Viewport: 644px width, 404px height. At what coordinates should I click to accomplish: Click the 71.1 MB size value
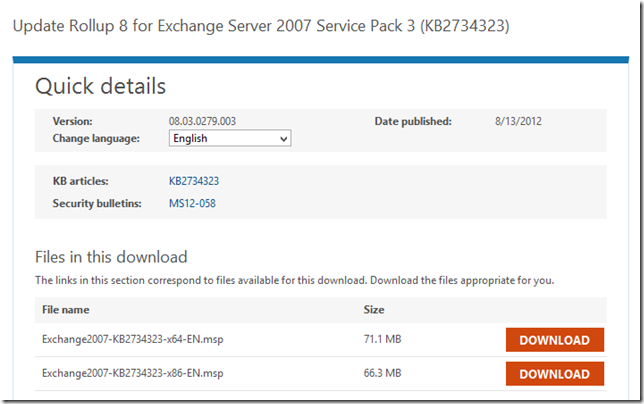pyautogui.click(x=382, y=340)
